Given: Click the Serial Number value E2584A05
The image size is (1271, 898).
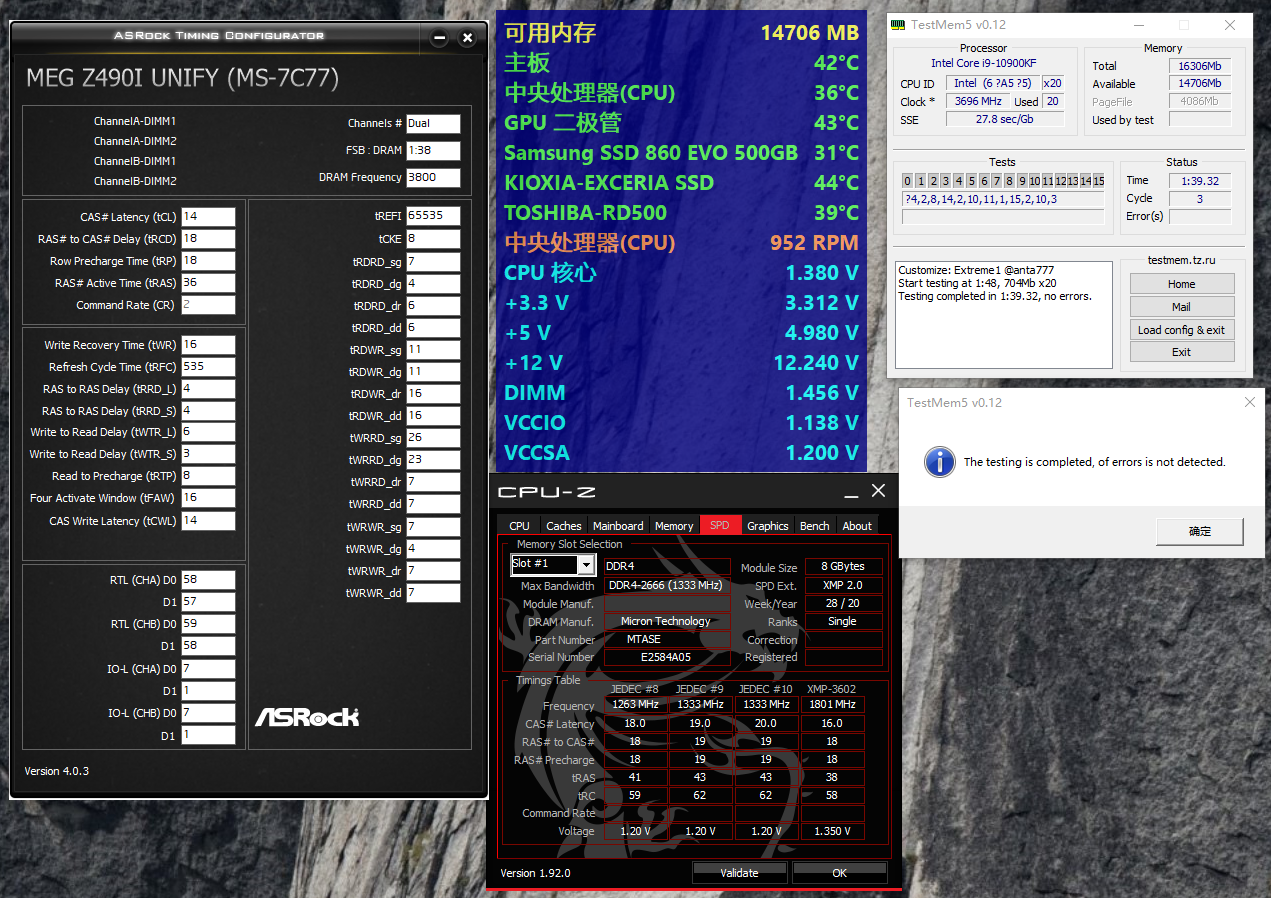Looking at the screenshot, I should click(x=665, y=657).
